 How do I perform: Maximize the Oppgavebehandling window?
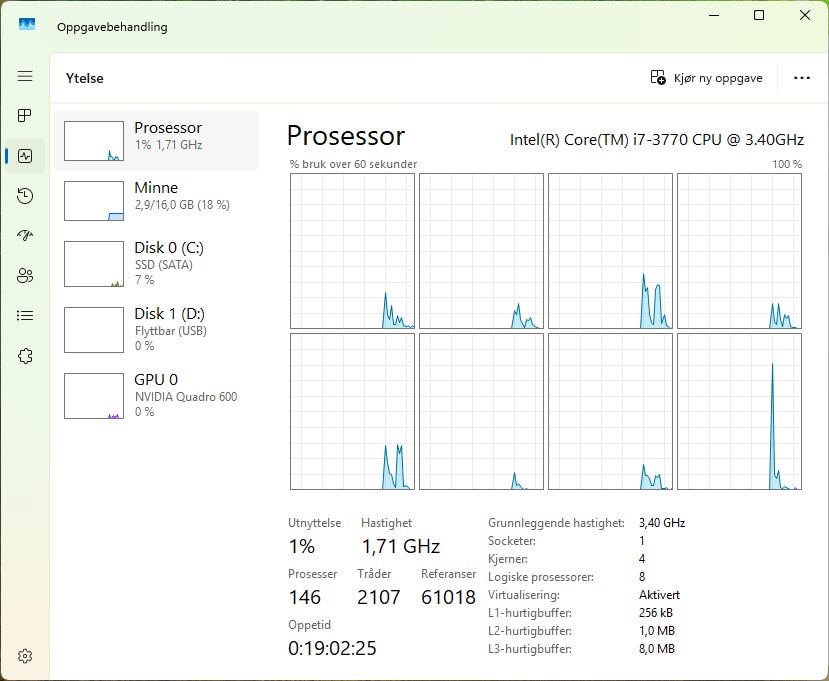point(759,15)
